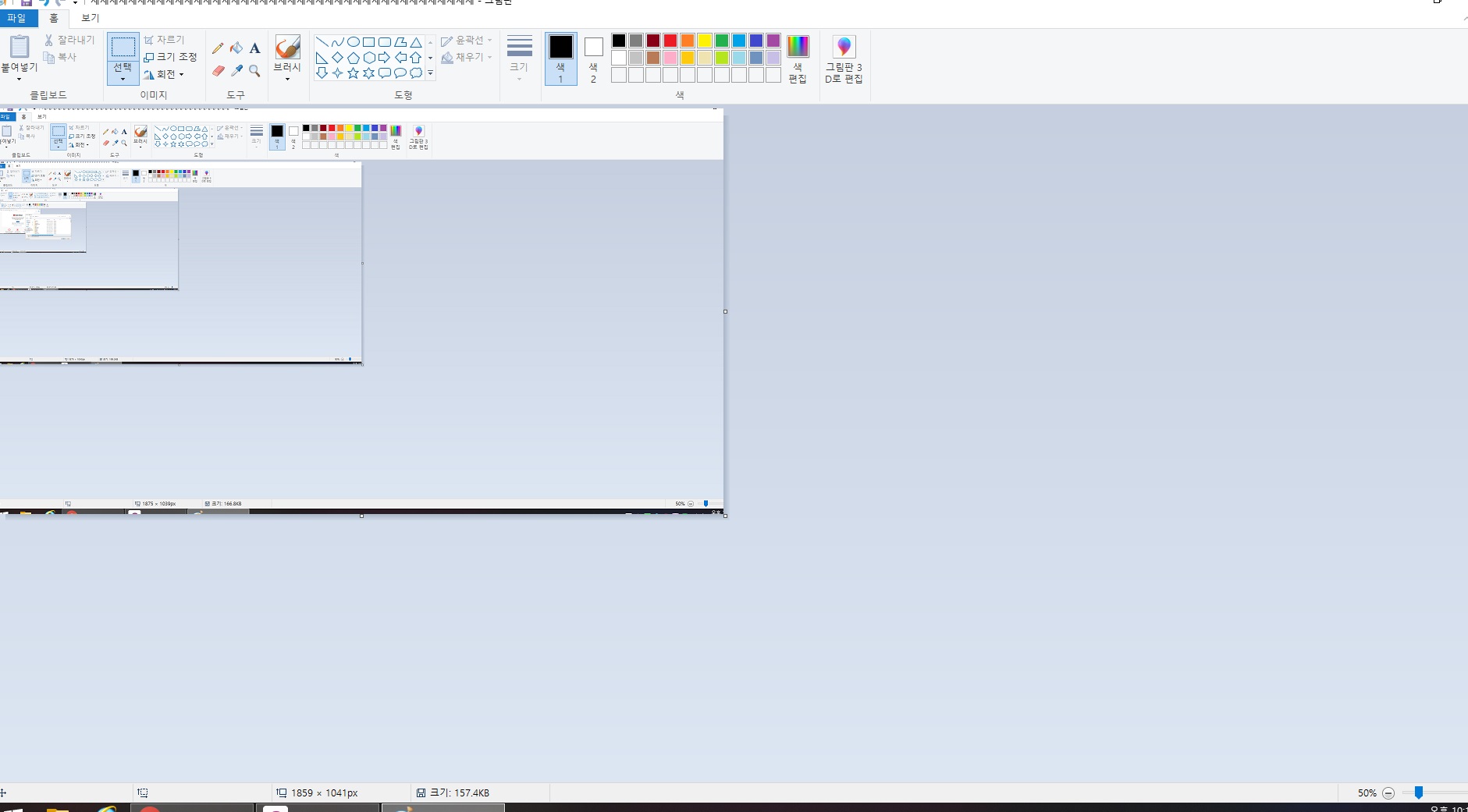Click the Save icon in quick access toolbar
This screenshot has width=1468, height=812.
26,2
